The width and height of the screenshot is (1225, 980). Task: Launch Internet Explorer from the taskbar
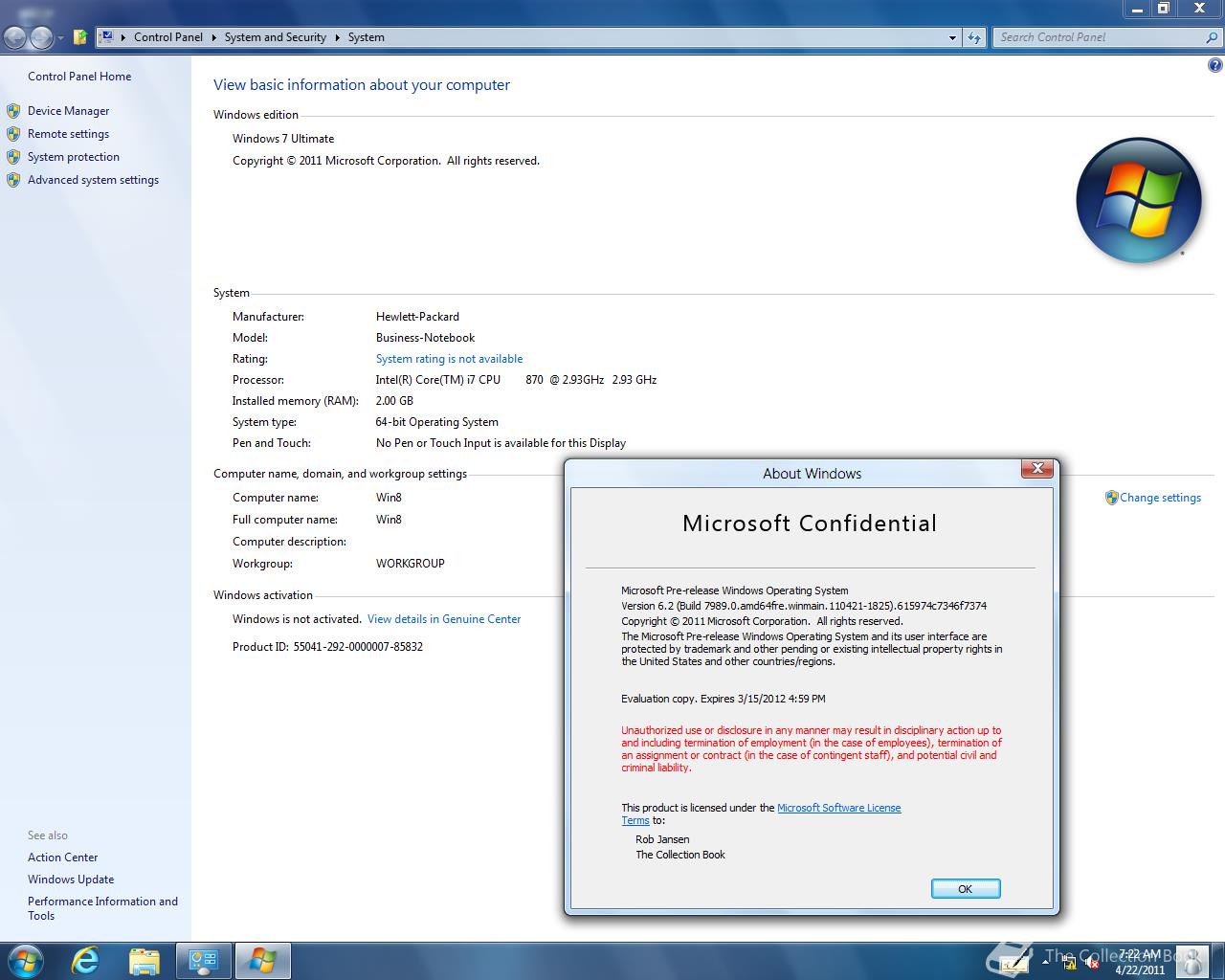pos(86,961)
